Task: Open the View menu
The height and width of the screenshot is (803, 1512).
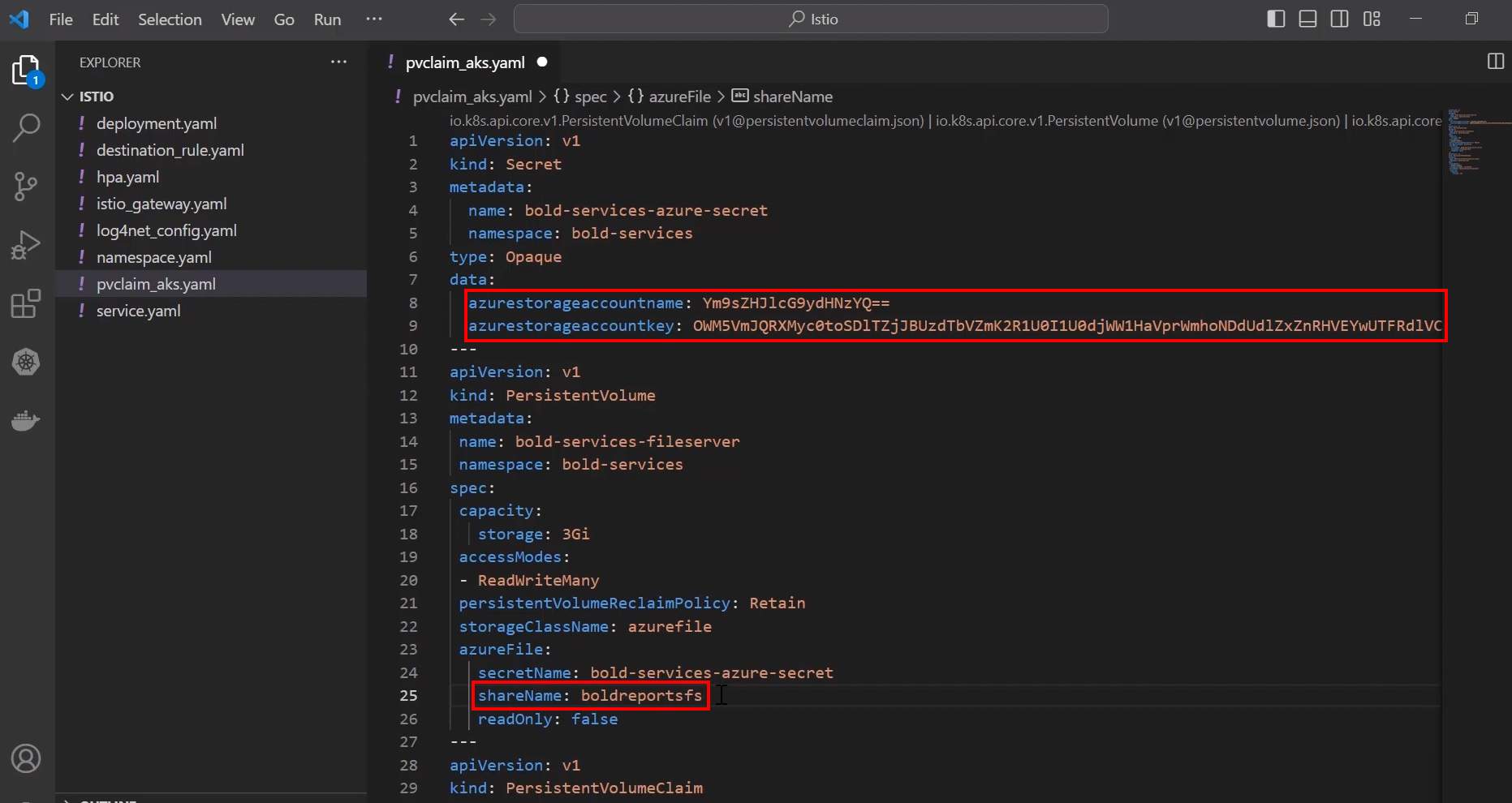Action: click(238, 19)
